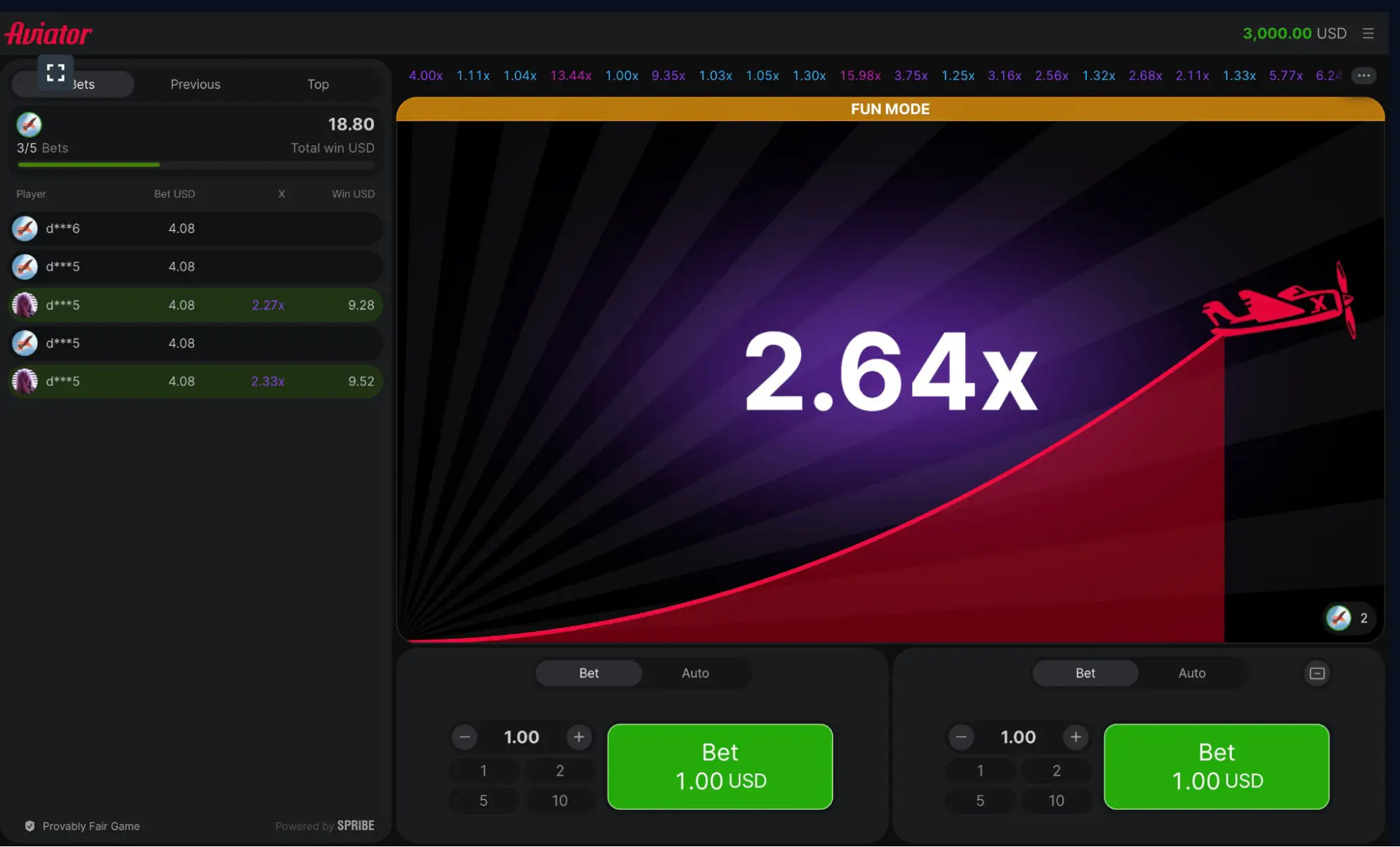Switch left bet panel to Auto
The width and height of the screenshot is (1400, 847).
[x=695, y=673]
